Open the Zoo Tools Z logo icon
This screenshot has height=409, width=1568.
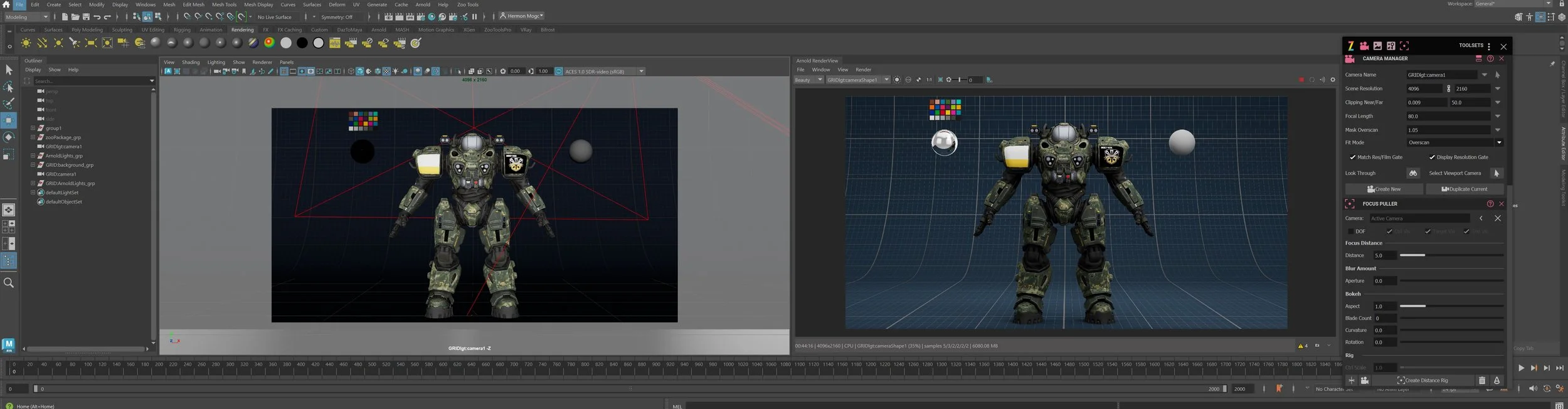pyautogui.click(x=1350, y=46)
